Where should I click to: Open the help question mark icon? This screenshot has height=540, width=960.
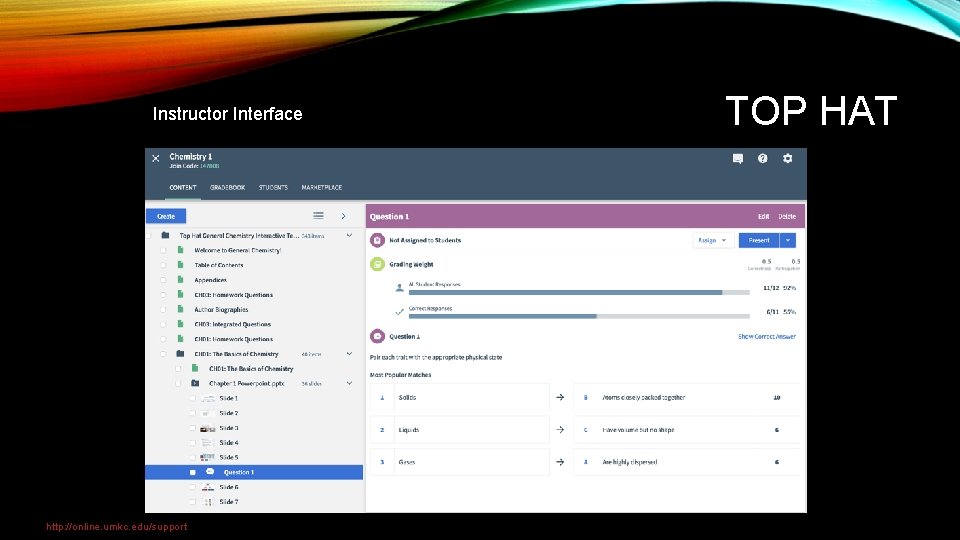(x=762, y=159)
